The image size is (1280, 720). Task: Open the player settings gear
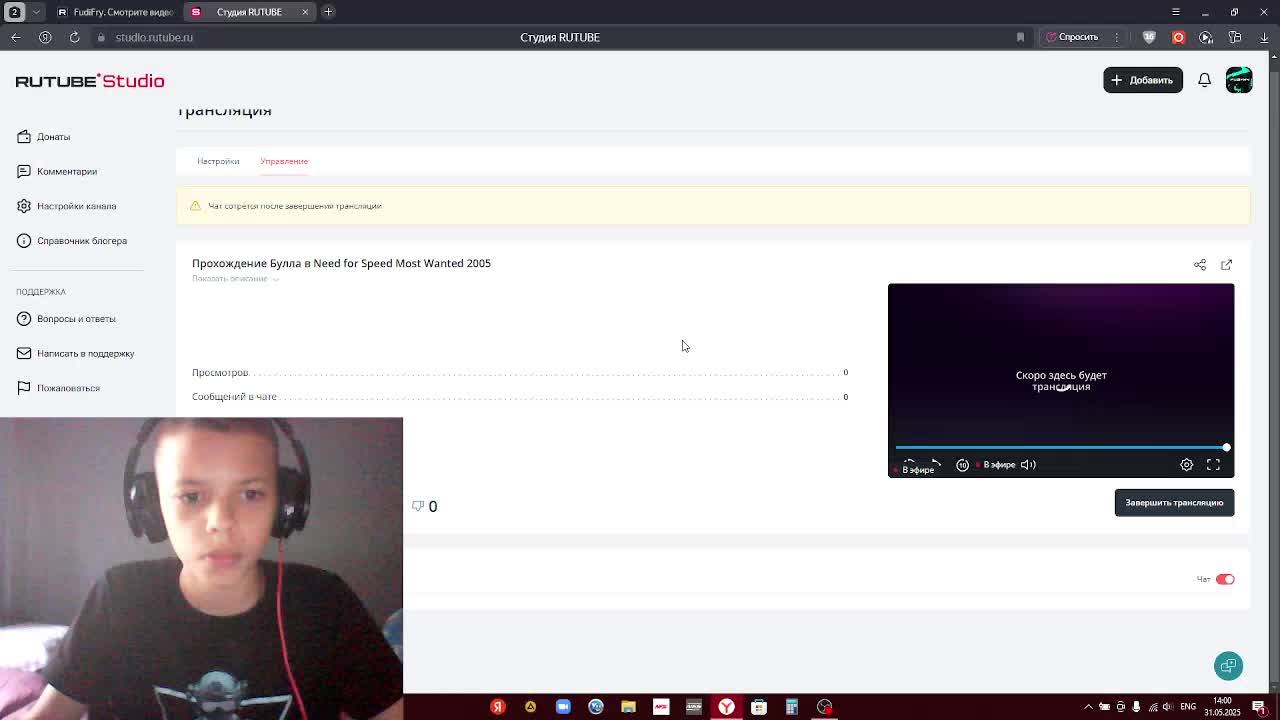1186,465
